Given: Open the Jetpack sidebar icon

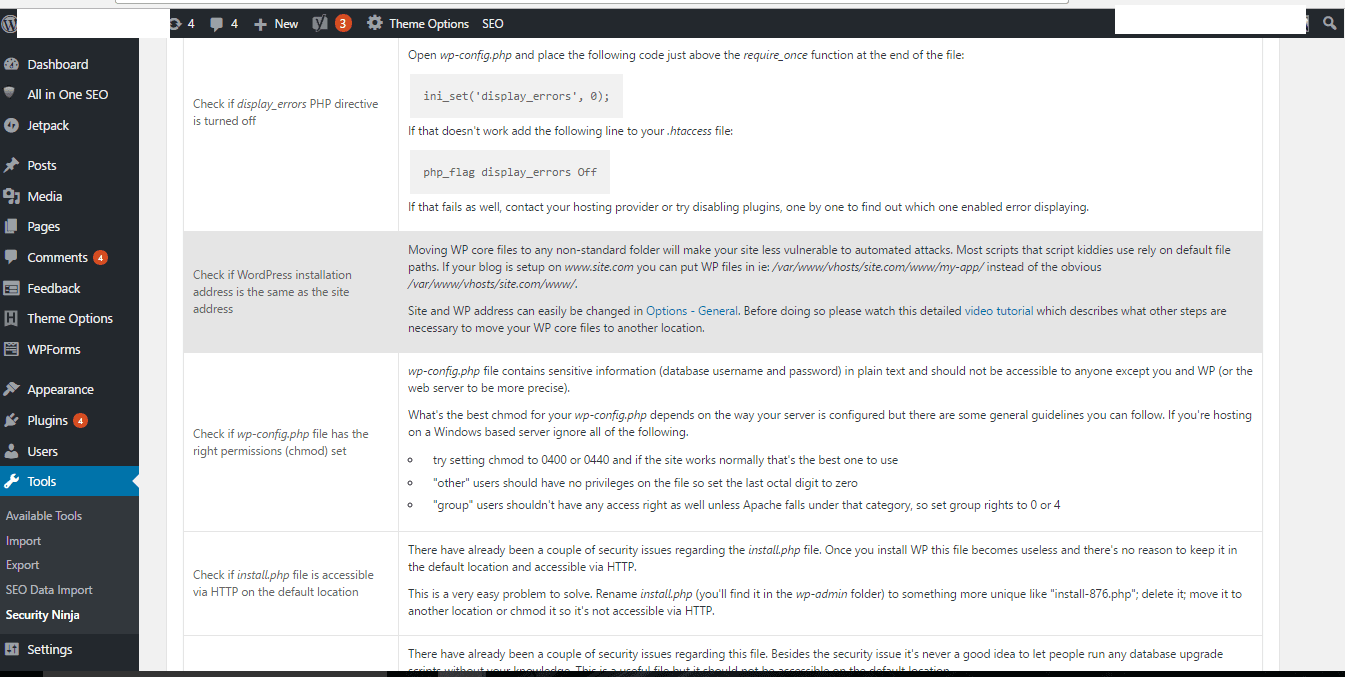Looking at the screenshot, I should 12,125.
